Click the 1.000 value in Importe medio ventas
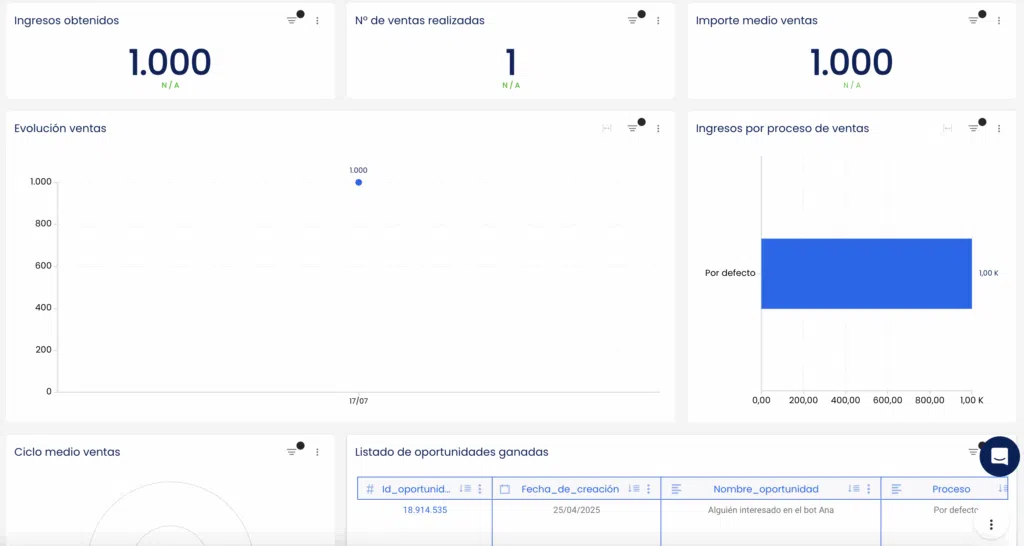 pos(852,63)
